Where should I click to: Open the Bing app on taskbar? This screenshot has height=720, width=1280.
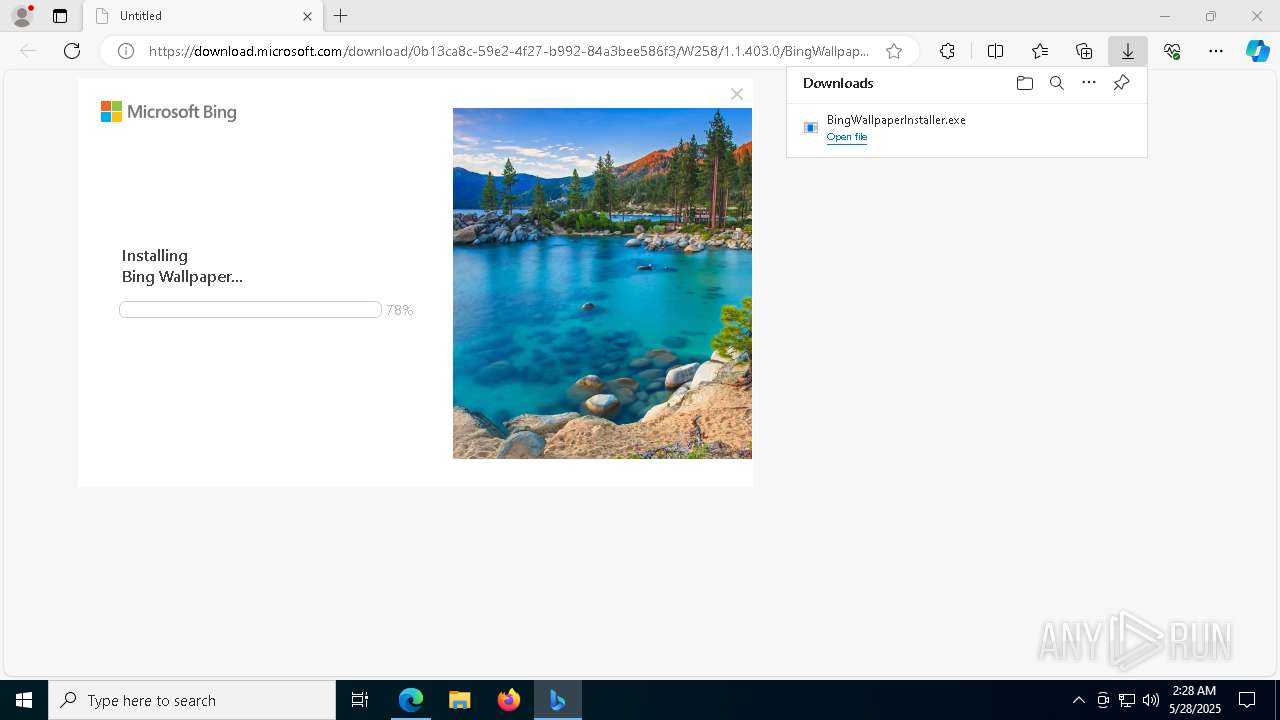[x=558, y=700]
